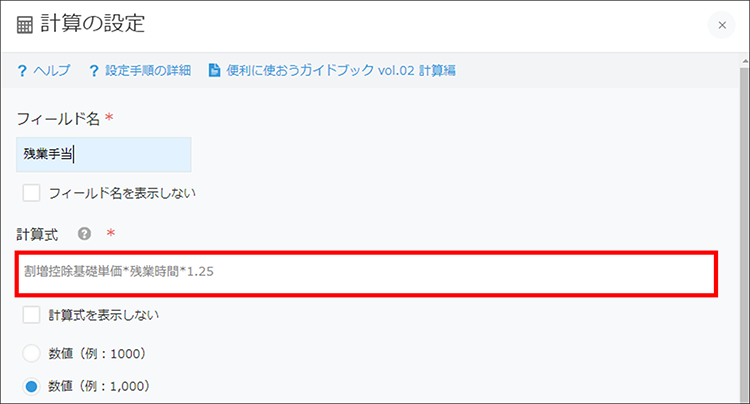
Task: Close the calculation settings dialog
Action: coord(722,25)
